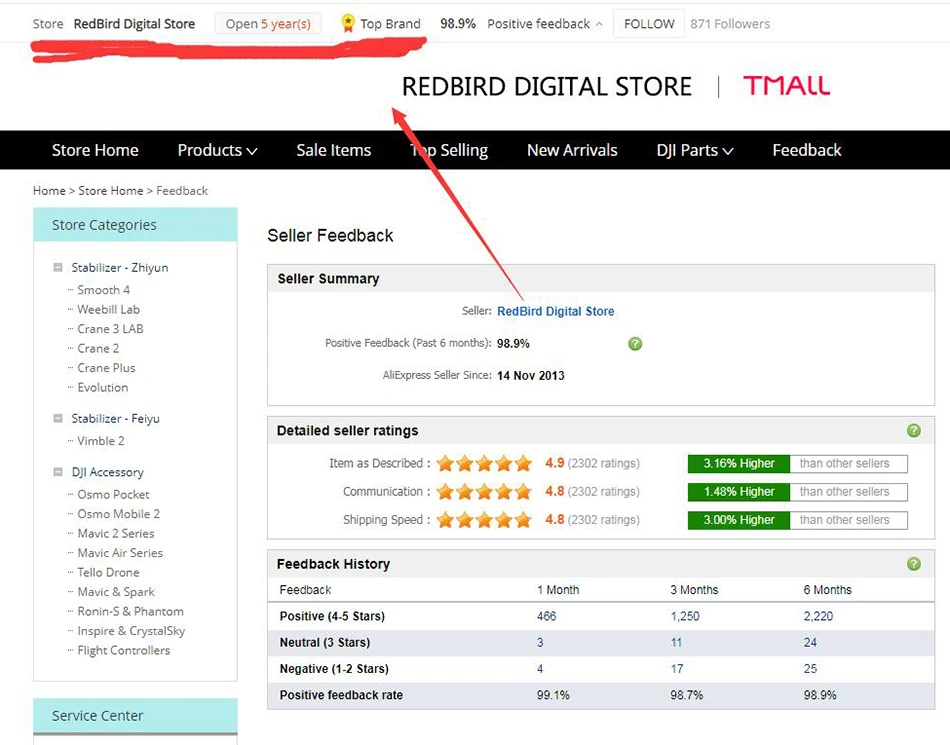Select the Crane 3 LAB category

click(110, 329)
